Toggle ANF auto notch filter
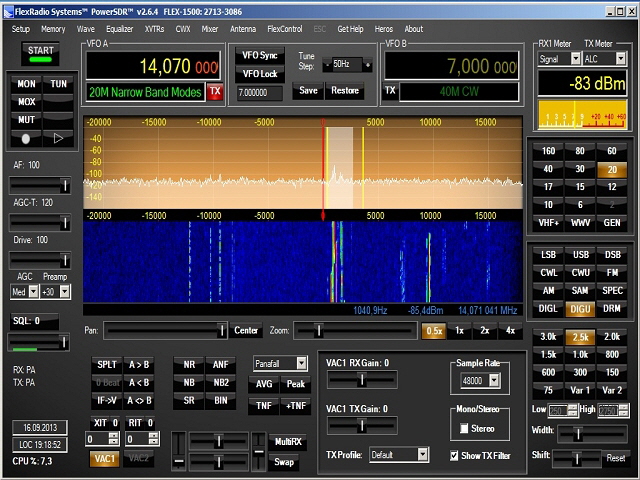 tap(220, 365)
